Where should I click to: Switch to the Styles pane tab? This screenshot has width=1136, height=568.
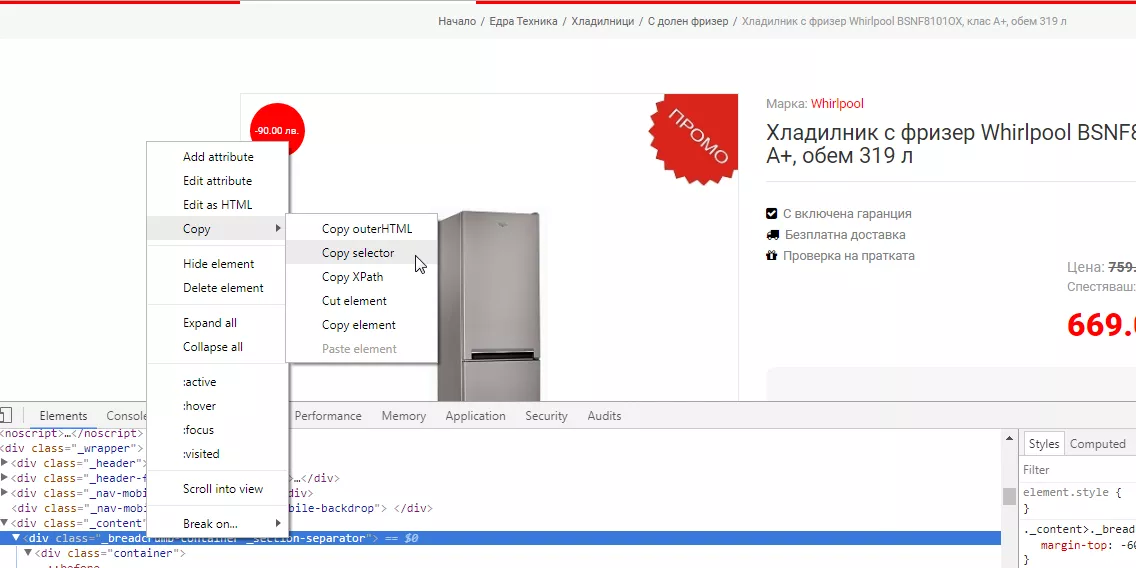(1043, 443)
